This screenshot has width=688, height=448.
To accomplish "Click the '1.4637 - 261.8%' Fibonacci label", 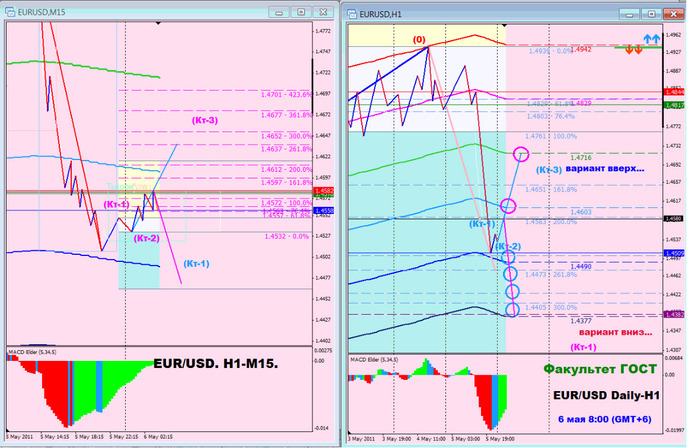I will 286,149.
